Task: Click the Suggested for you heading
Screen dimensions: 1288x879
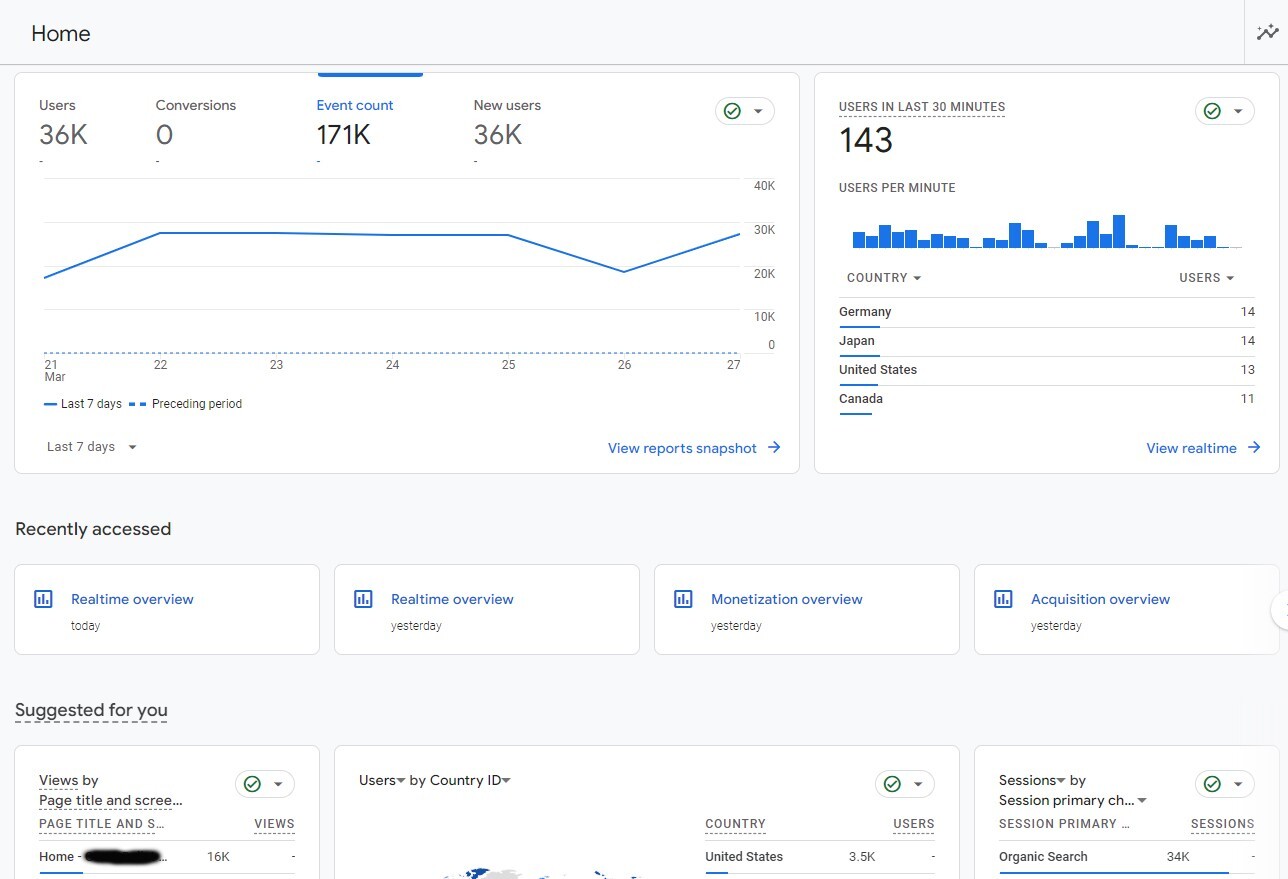Action: pyautogui.click(x=91, y=710)
